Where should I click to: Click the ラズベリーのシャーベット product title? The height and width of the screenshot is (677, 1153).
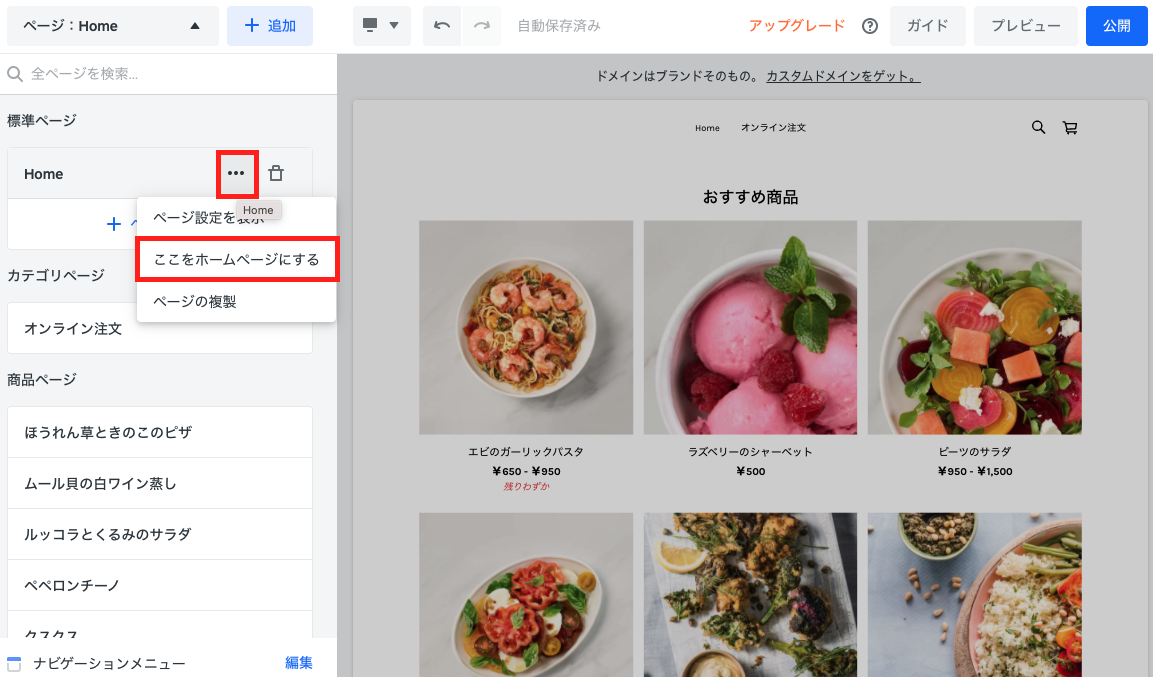point(750,452)
